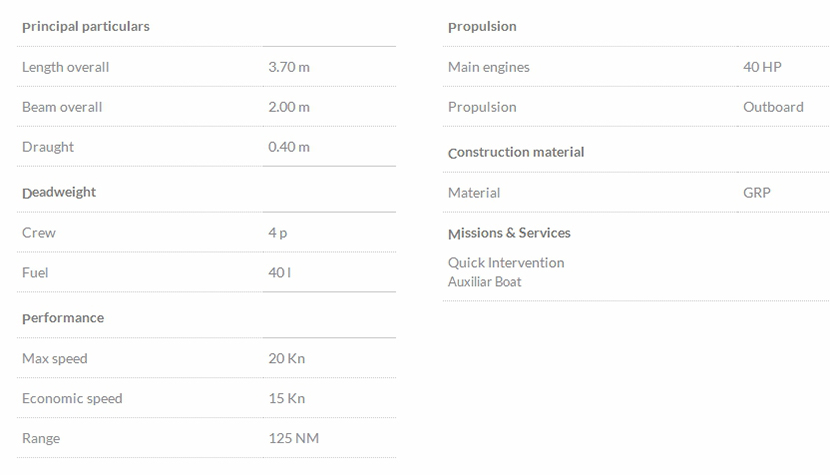
Task: Click the Construction material heading
Action: coord(516,153)
